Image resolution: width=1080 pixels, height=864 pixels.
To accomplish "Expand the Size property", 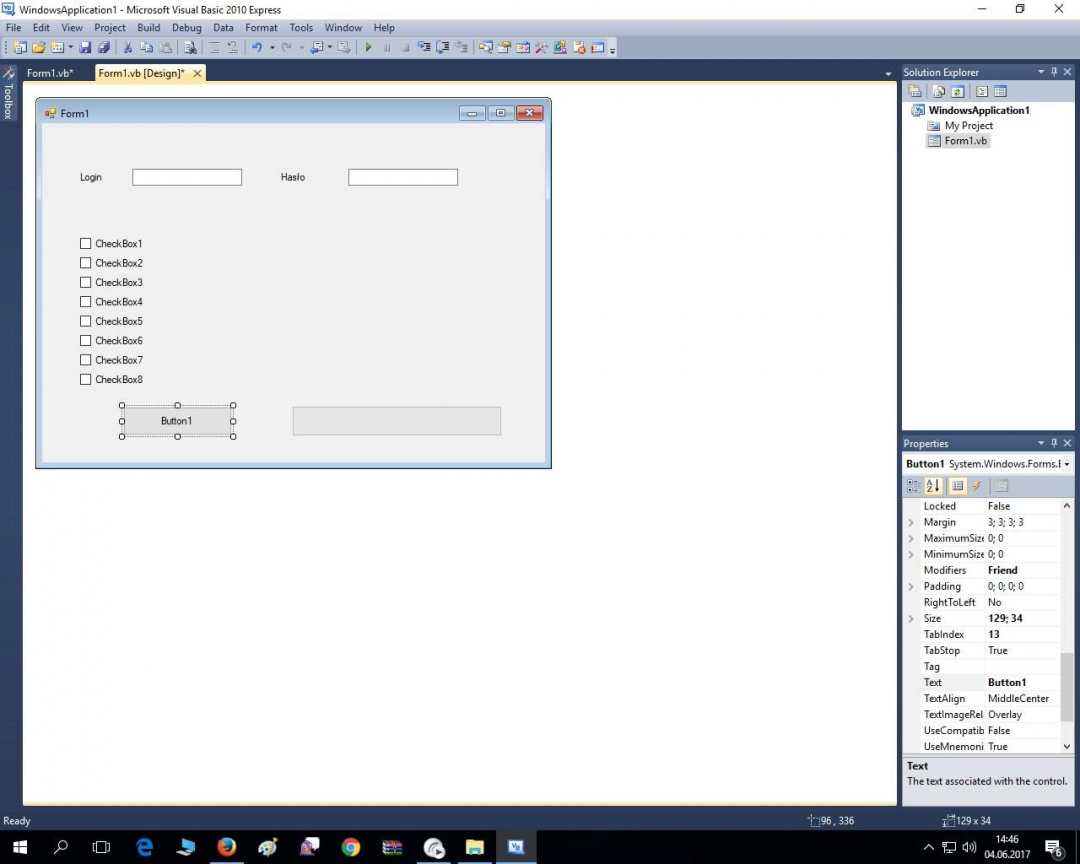I will 910,618.
